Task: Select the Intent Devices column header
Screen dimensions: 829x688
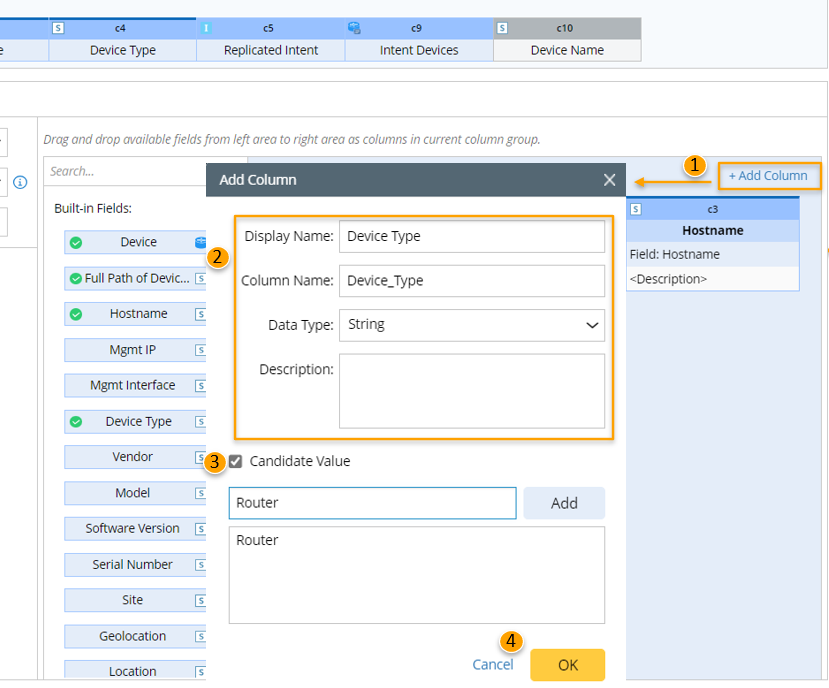Action: pyautogui.click(x=419, y=50)
